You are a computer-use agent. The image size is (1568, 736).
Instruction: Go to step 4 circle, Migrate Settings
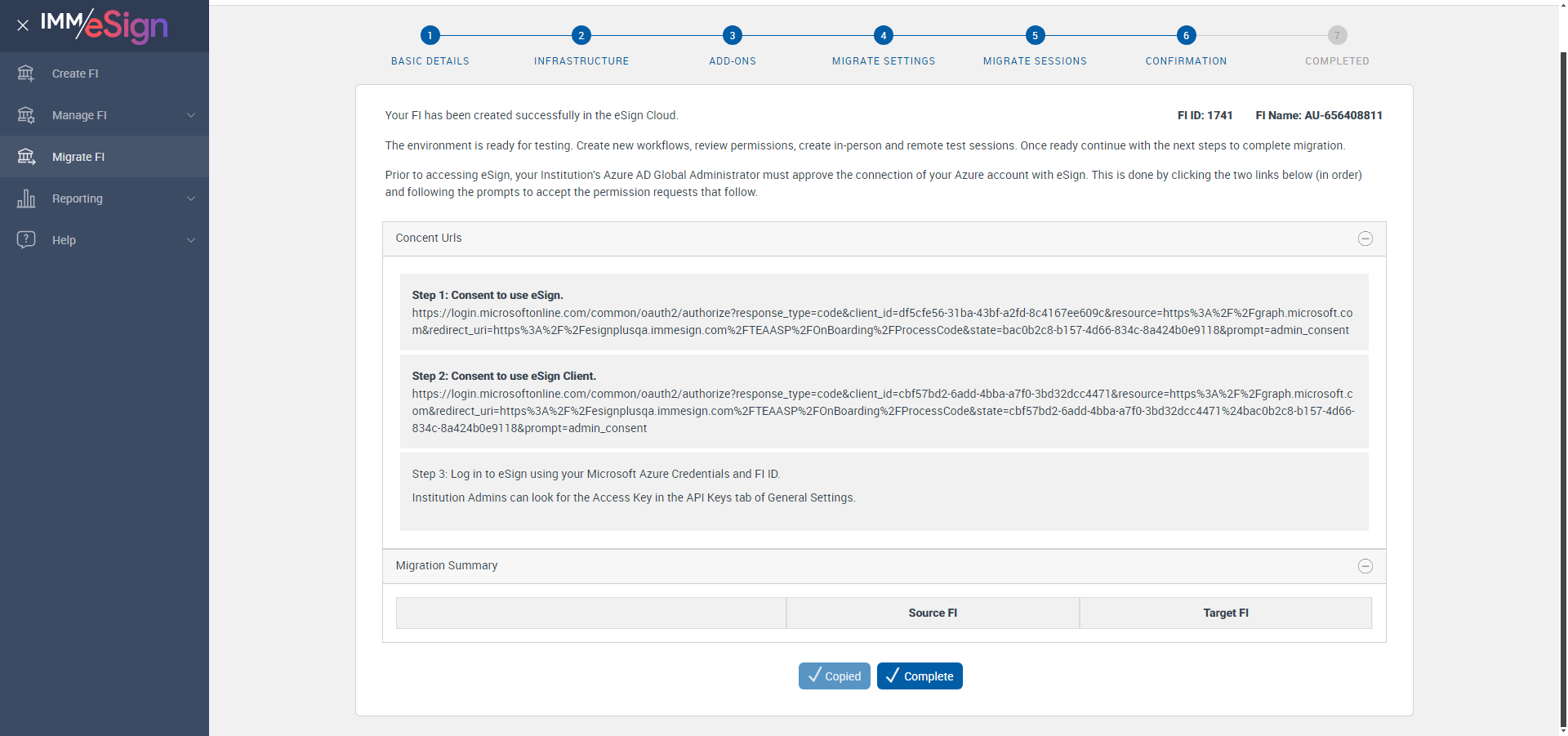pos(884,35)
